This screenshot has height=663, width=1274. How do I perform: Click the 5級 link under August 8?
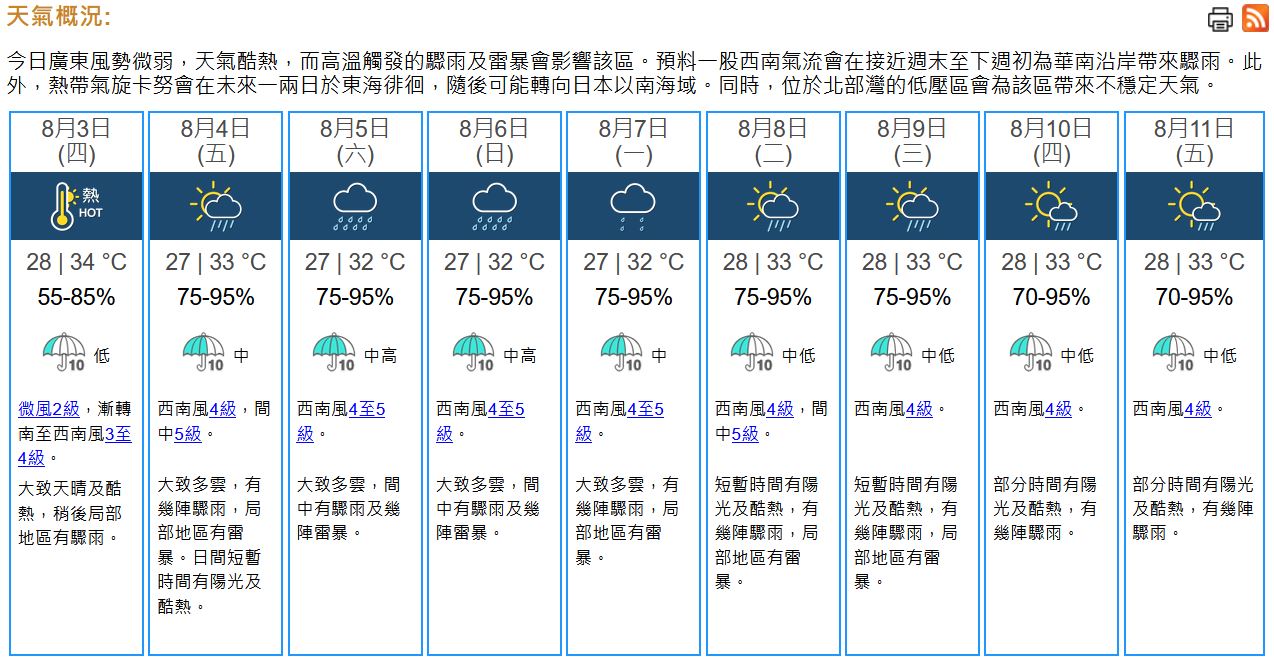point(746,434)
